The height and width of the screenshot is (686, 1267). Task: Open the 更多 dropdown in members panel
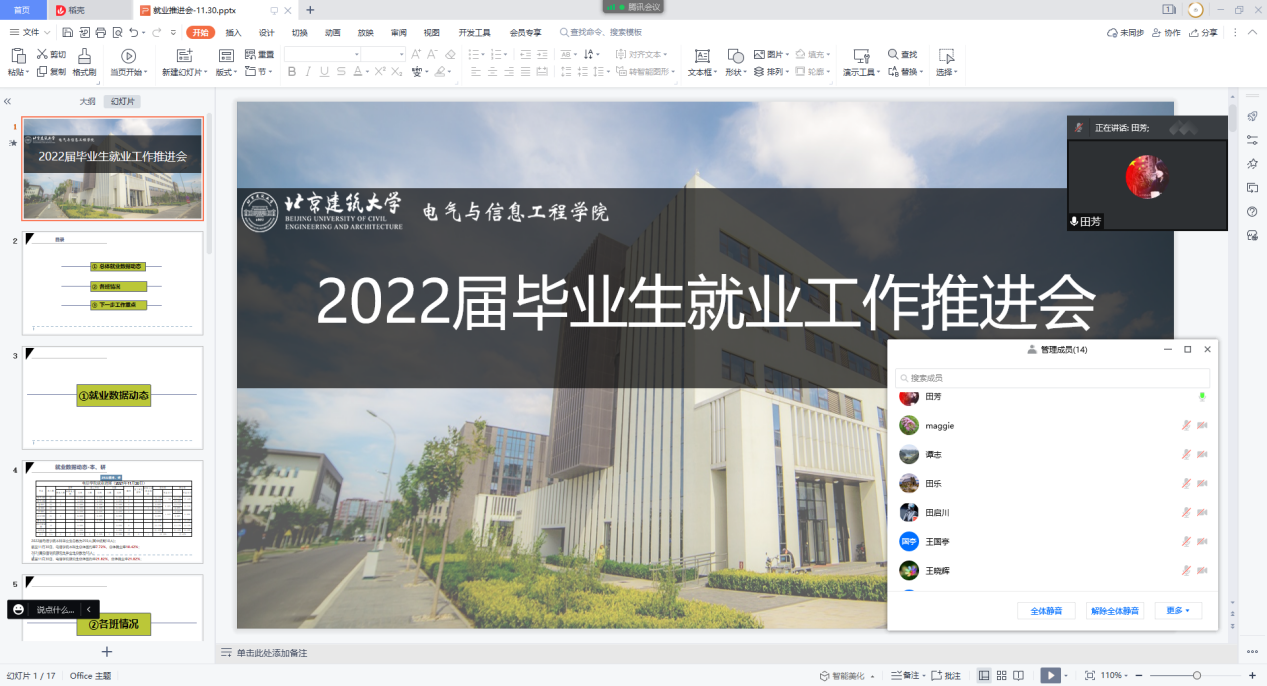(x=1178, y=611)
